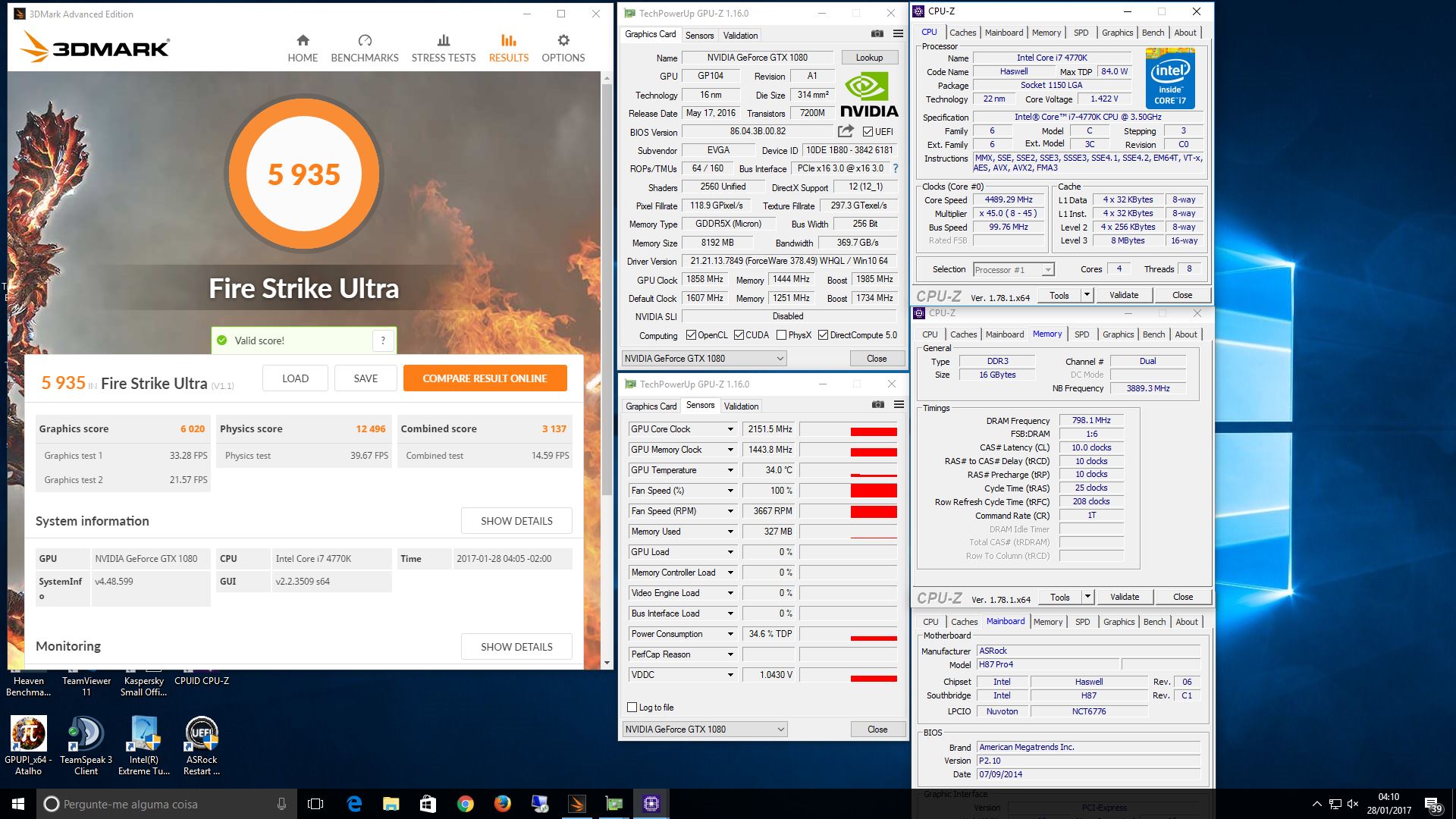Click LOAD button in 3DMark
The image size is (1456, 819).
[295, 378]
